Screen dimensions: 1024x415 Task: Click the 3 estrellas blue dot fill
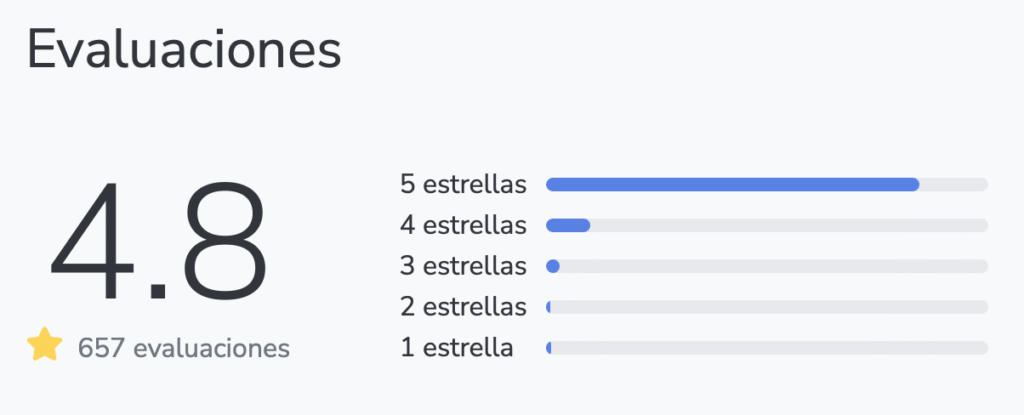(x=552, y=266)
